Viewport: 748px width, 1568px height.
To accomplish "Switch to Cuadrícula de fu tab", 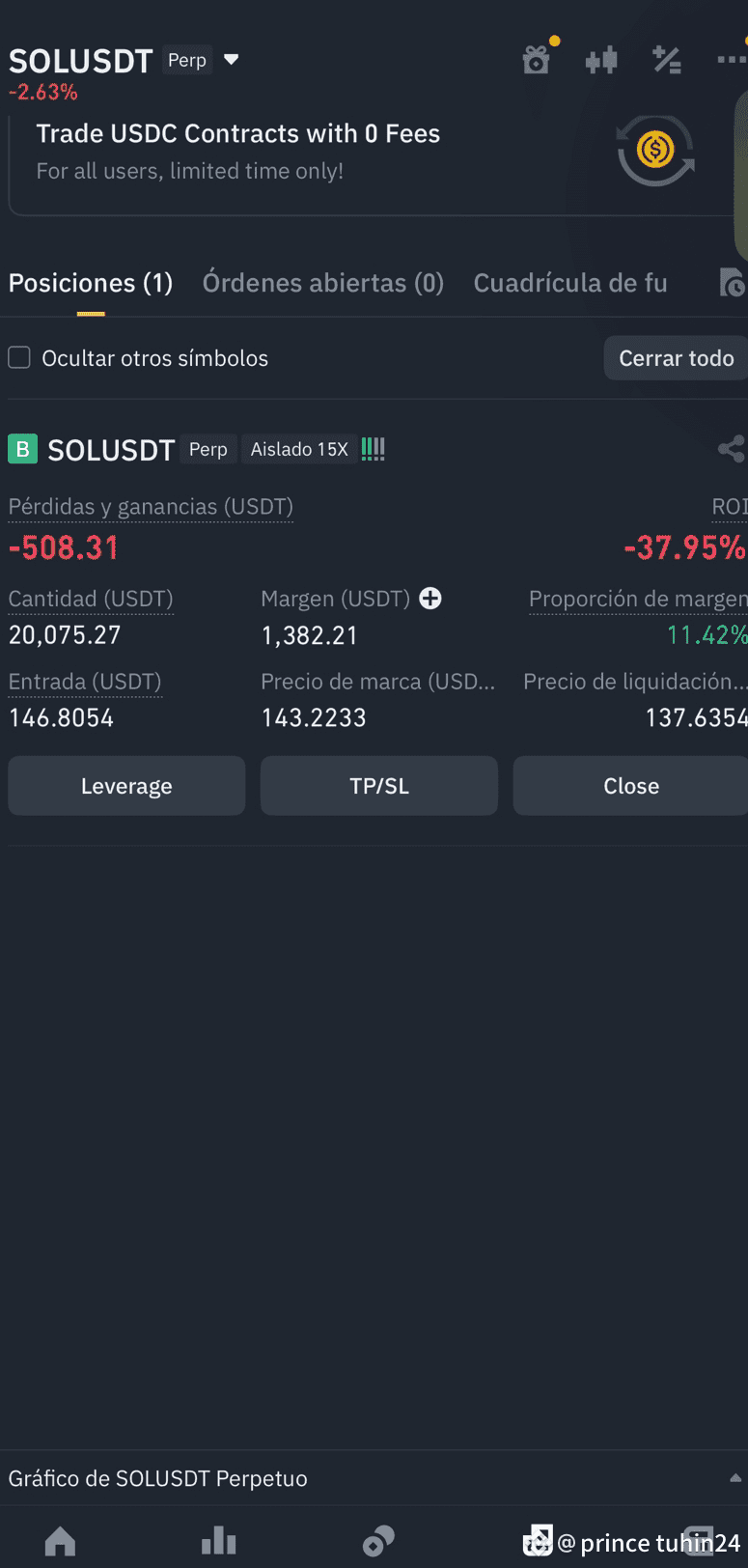I will coord(570,283).
